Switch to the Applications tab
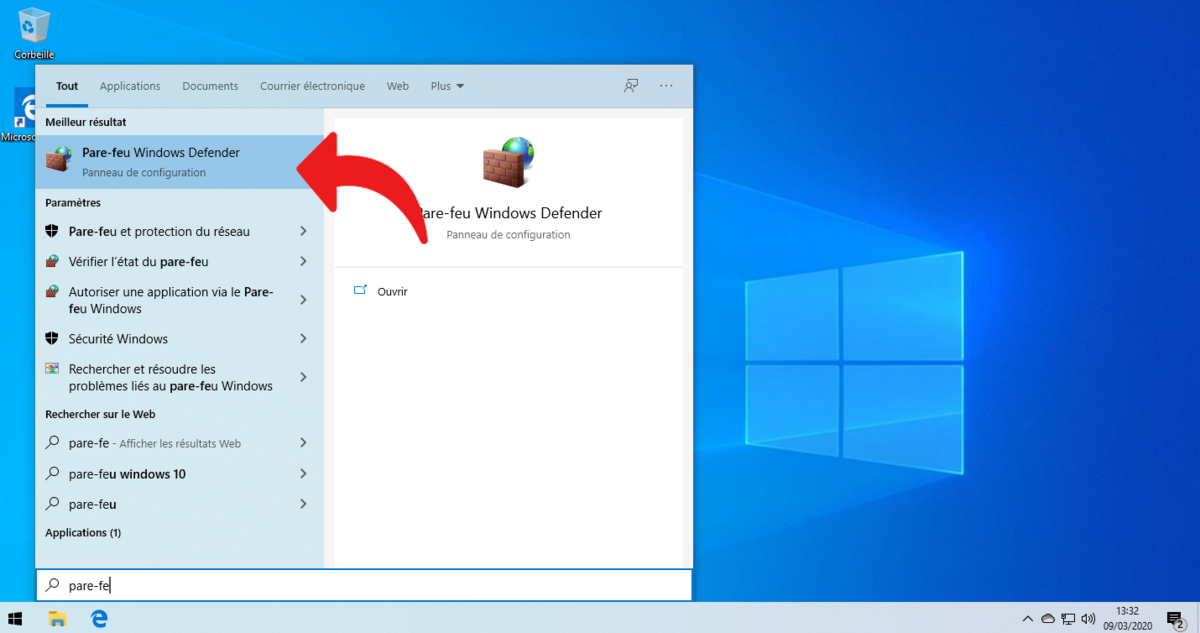This screenshot has height=633, width=1200. click(130, 86)
